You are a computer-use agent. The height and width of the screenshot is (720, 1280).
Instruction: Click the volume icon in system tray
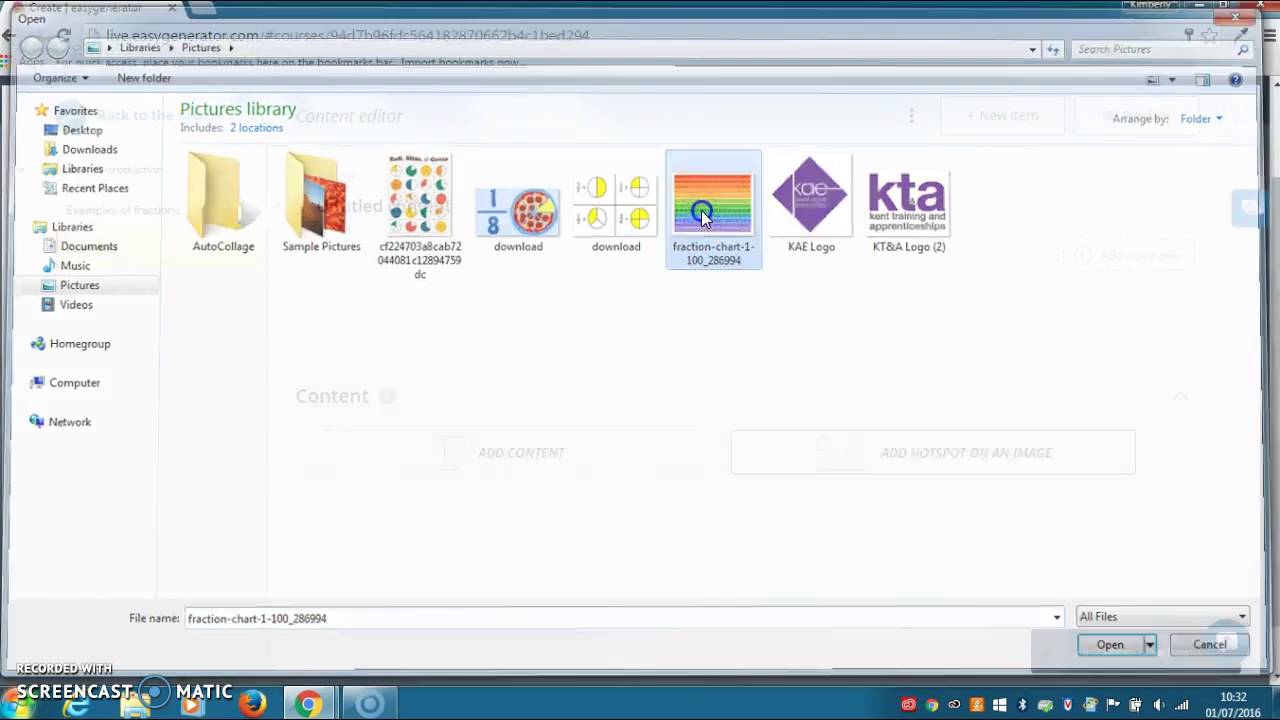(x=1159, y=705)
